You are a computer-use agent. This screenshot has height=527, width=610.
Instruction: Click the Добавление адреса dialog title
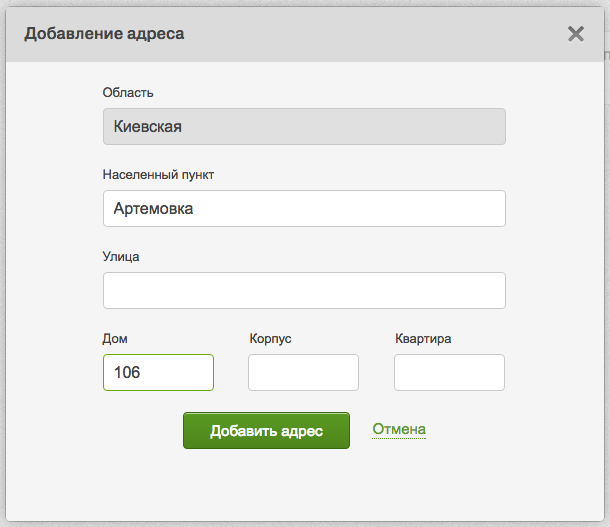104,34
